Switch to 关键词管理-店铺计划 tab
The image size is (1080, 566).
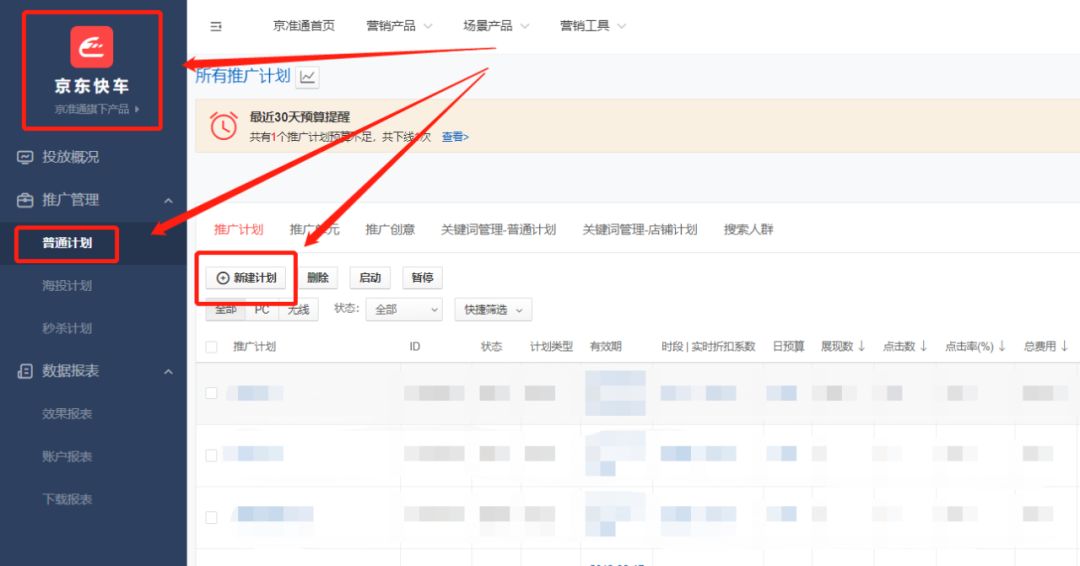pos(640,229)
